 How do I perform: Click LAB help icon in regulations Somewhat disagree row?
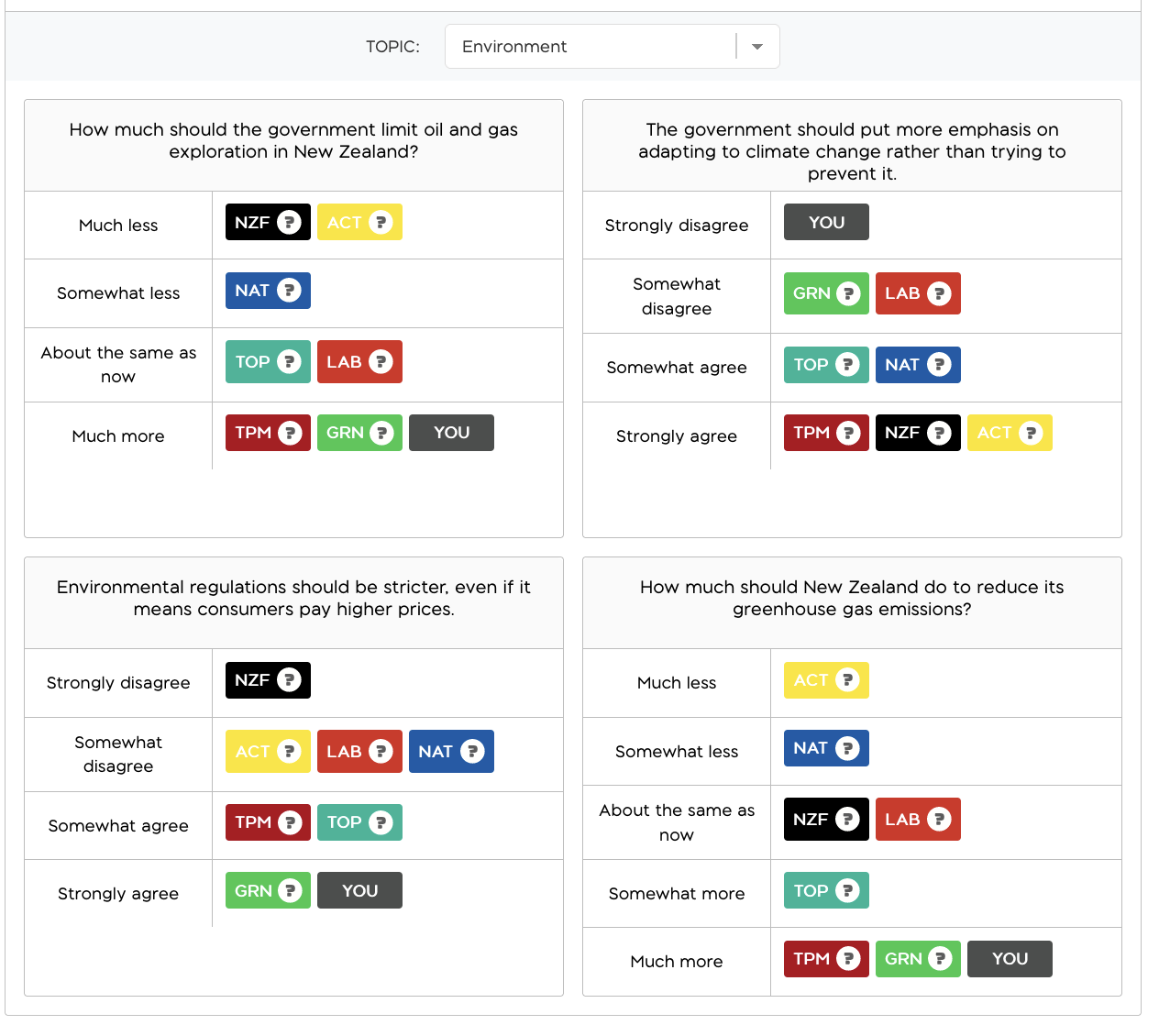[381, 752]
